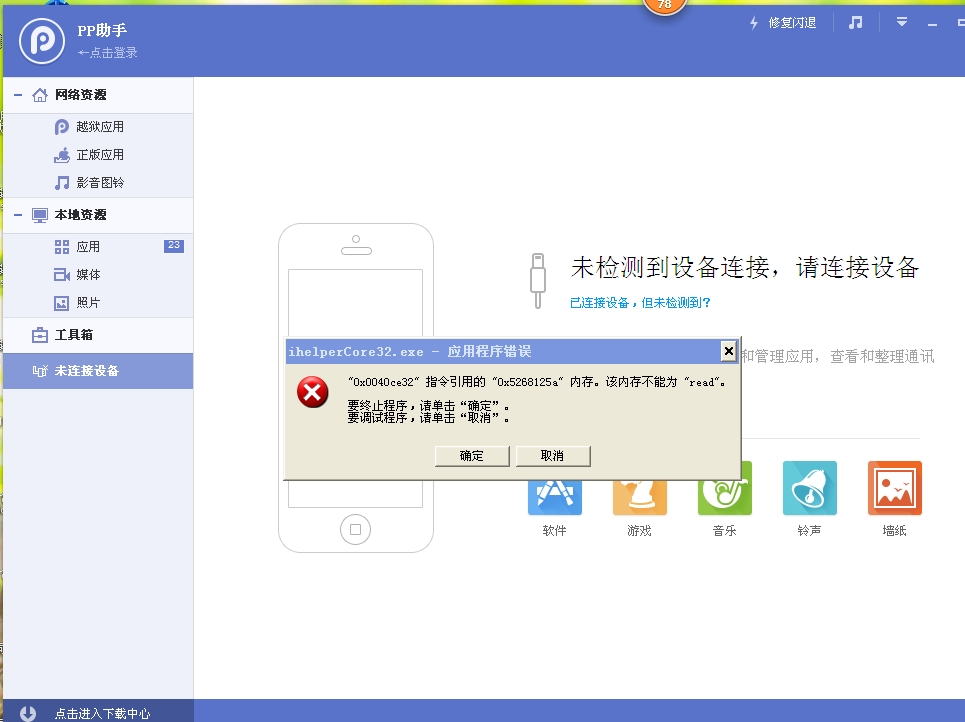Screen dimensions: 965x722
Task: Click the error dialog title bar text
Action: click(410, 351)
